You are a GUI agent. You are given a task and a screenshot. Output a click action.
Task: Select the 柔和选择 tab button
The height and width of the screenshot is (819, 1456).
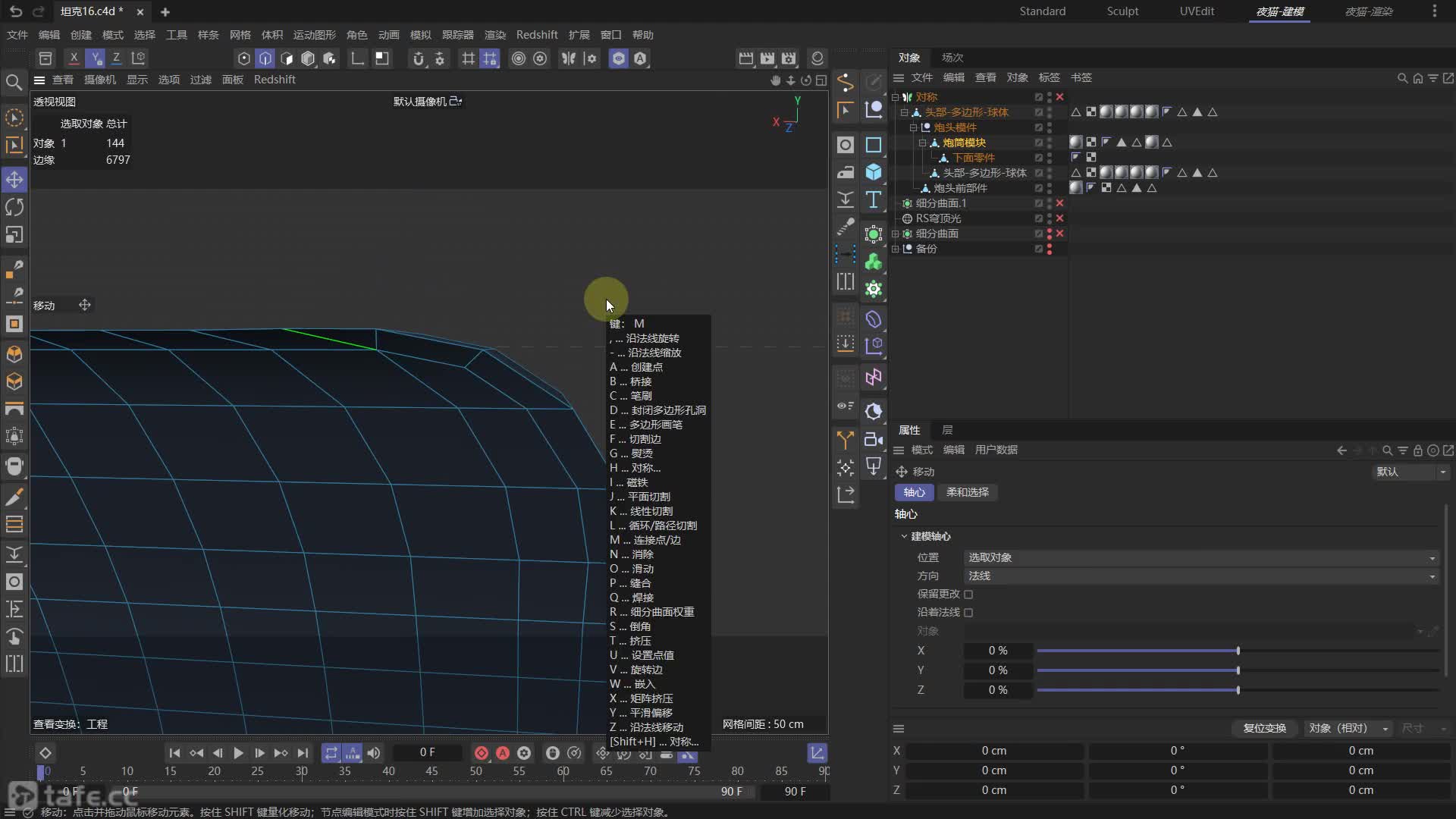967,492
